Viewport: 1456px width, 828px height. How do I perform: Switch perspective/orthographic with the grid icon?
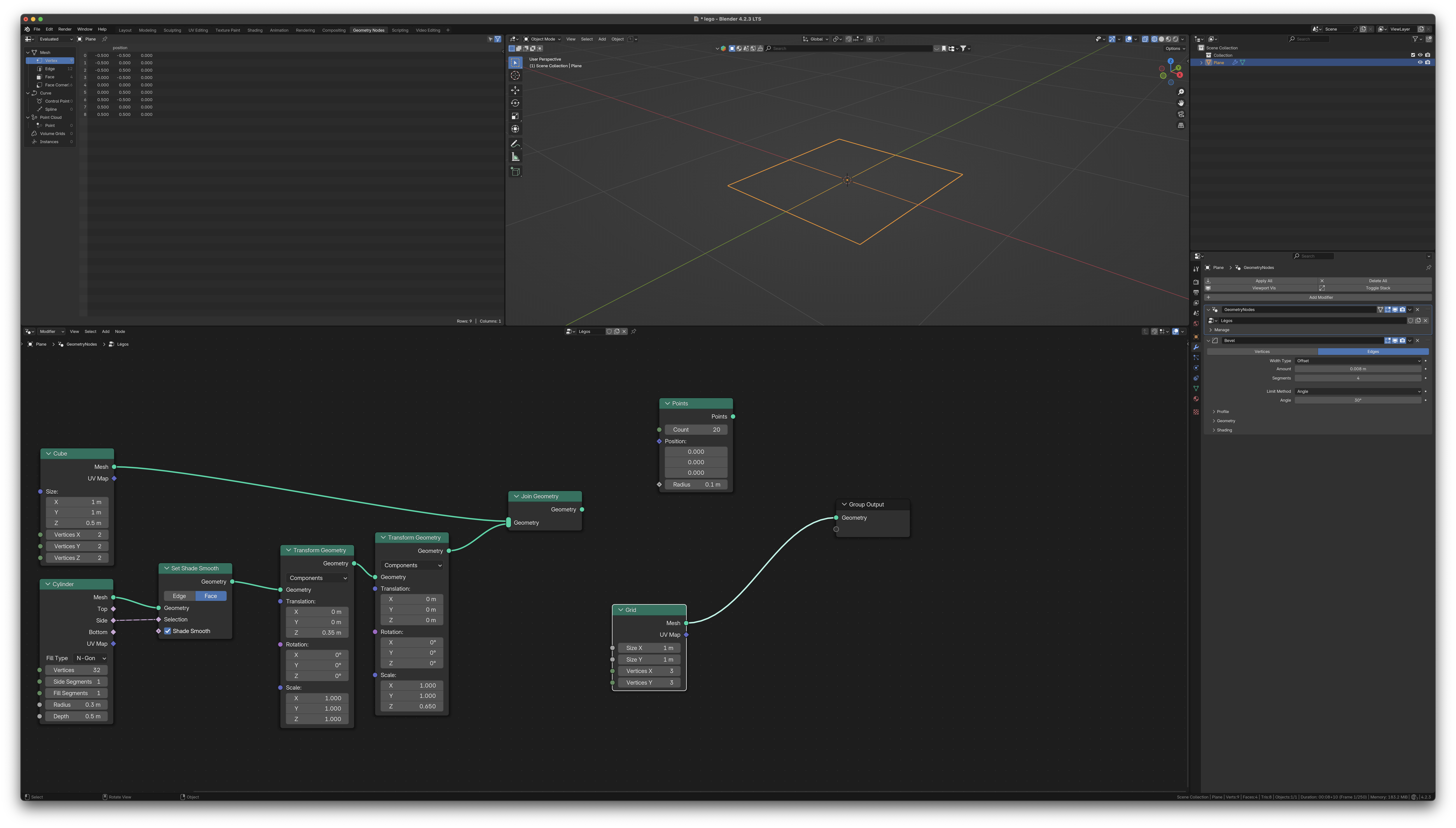pos(1181,125)
